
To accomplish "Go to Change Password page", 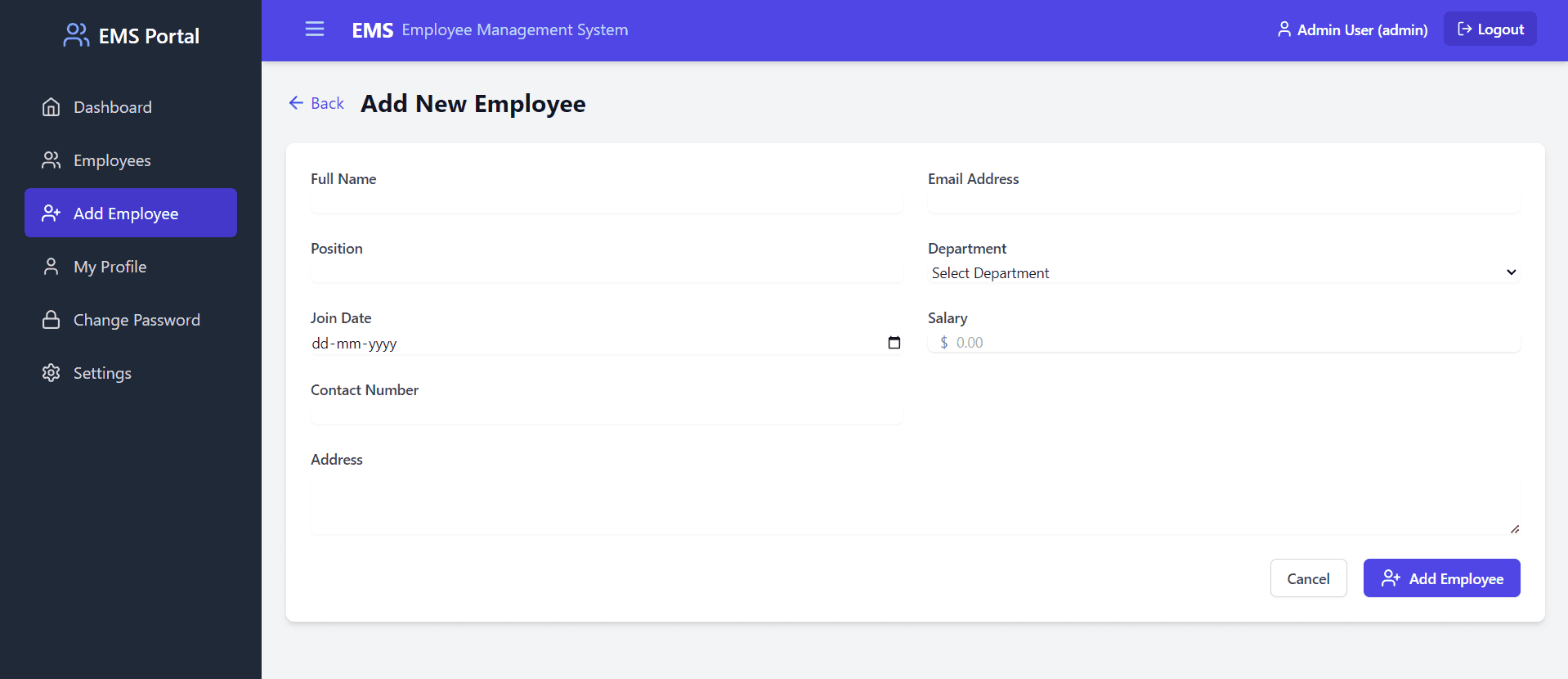I will click(x=131, y=320).
